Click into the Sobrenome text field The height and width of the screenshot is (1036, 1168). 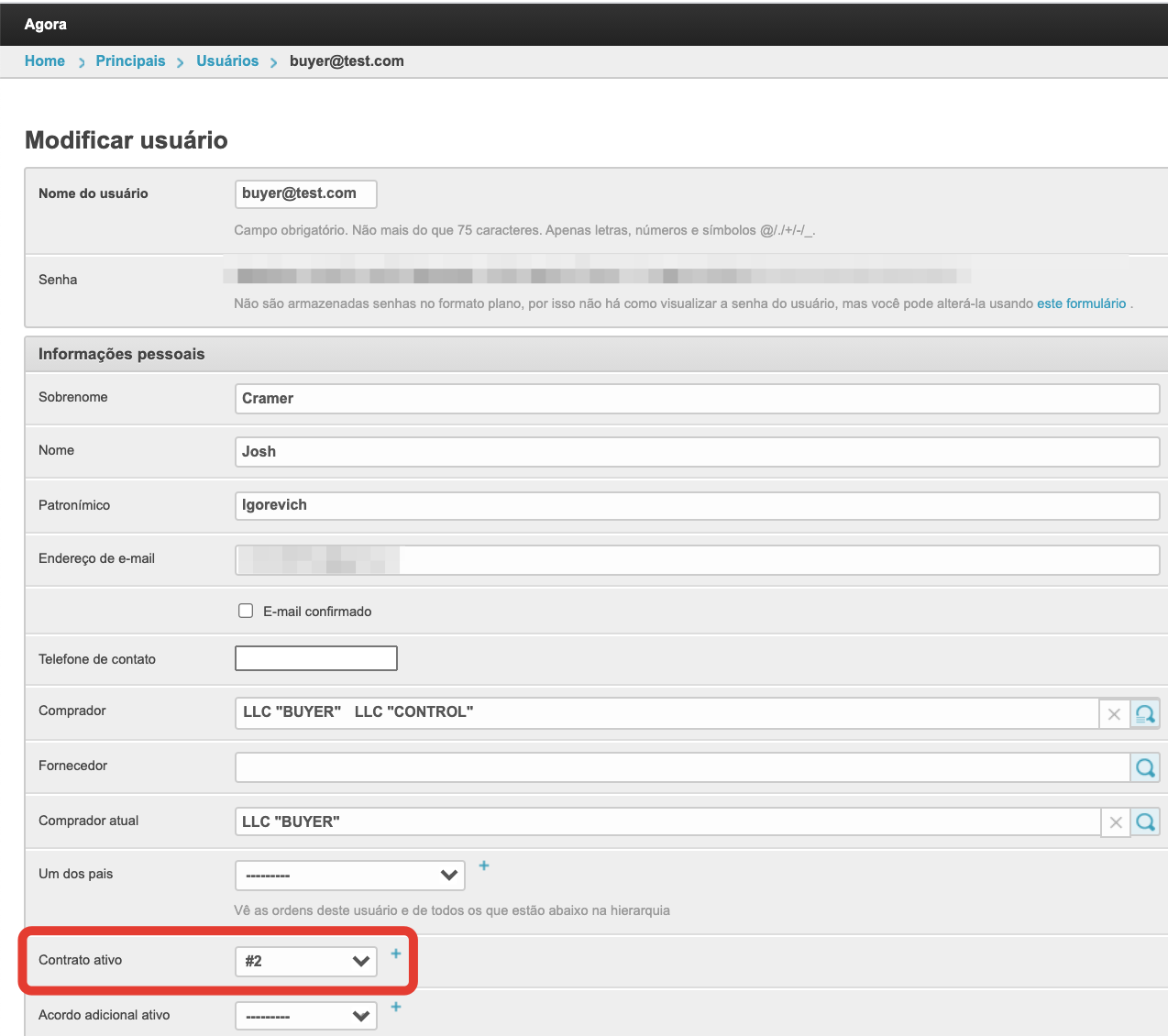(x=697, y=399)
